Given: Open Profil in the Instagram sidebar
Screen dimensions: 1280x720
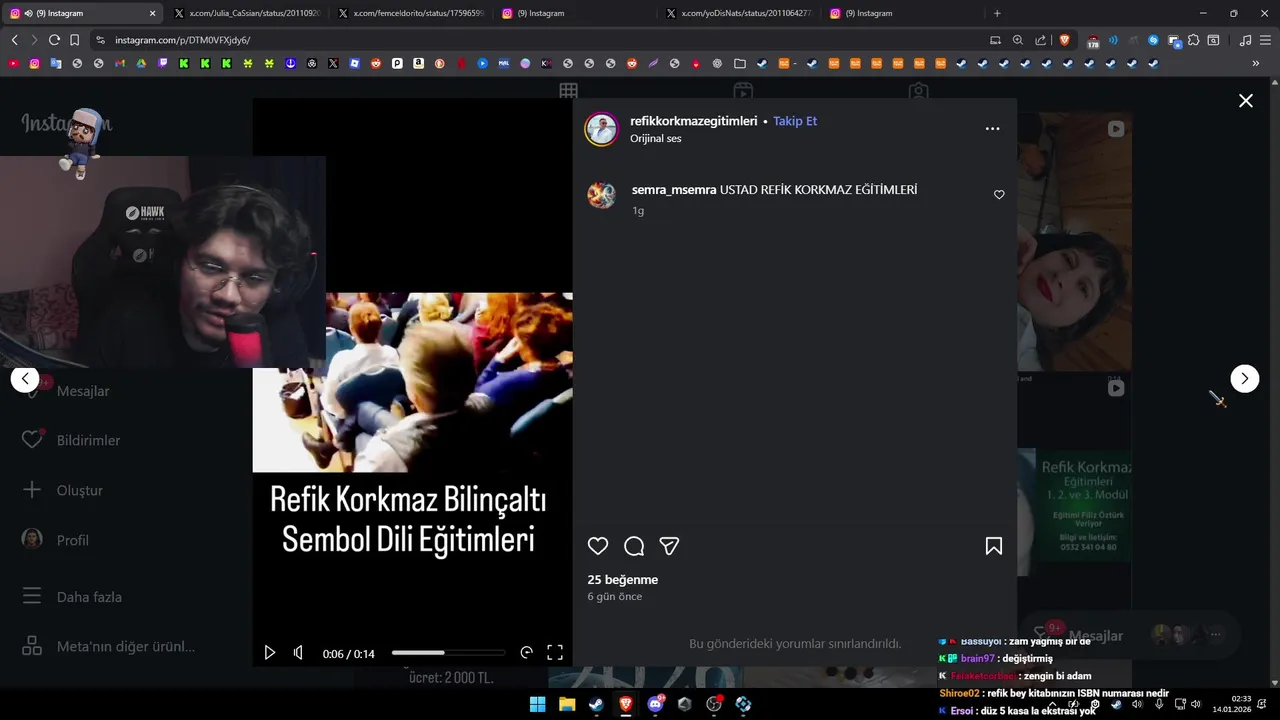Looking at the screenshot, I should (58, 540).
